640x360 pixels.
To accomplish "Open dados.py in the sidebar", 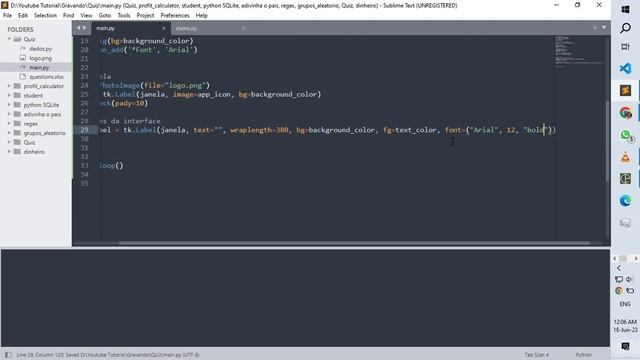I will (x=40, y=49).
